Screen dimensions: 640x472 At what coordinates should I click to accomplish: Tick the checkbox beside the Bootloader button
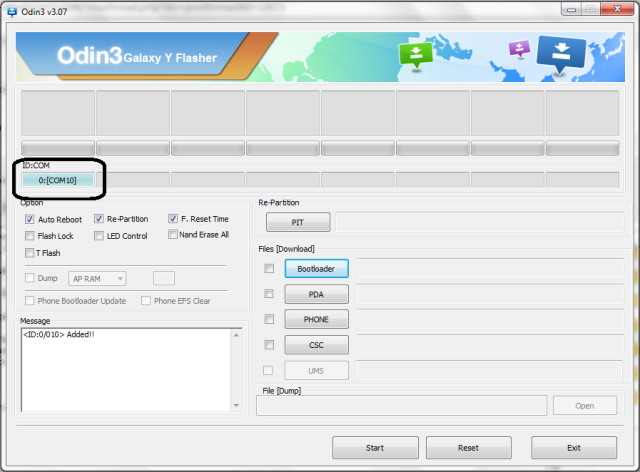point(269,268)
